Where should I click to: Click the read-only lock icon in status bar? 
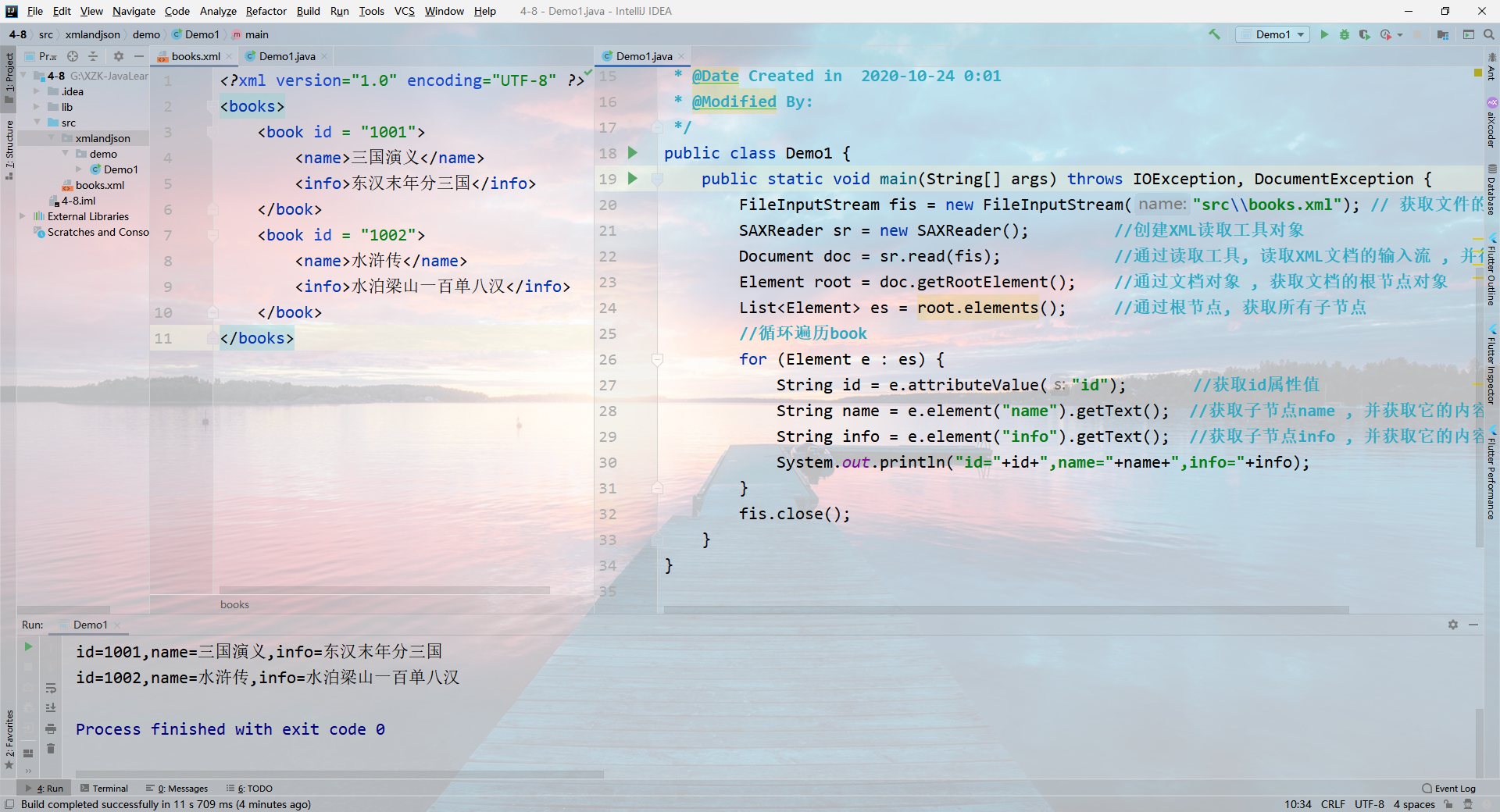(1448, 804)
